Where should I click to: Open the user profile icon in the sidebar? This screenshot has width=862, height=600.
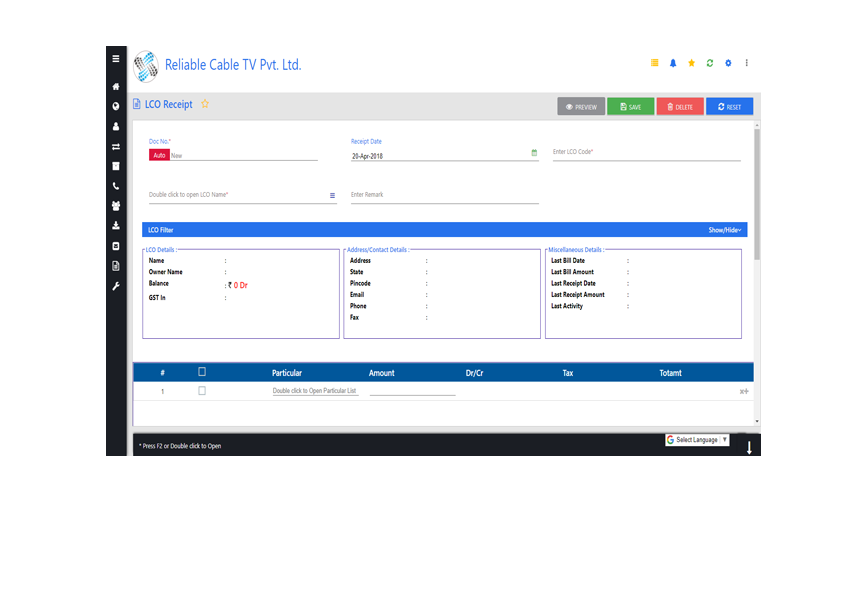click(x=115, y=126)
